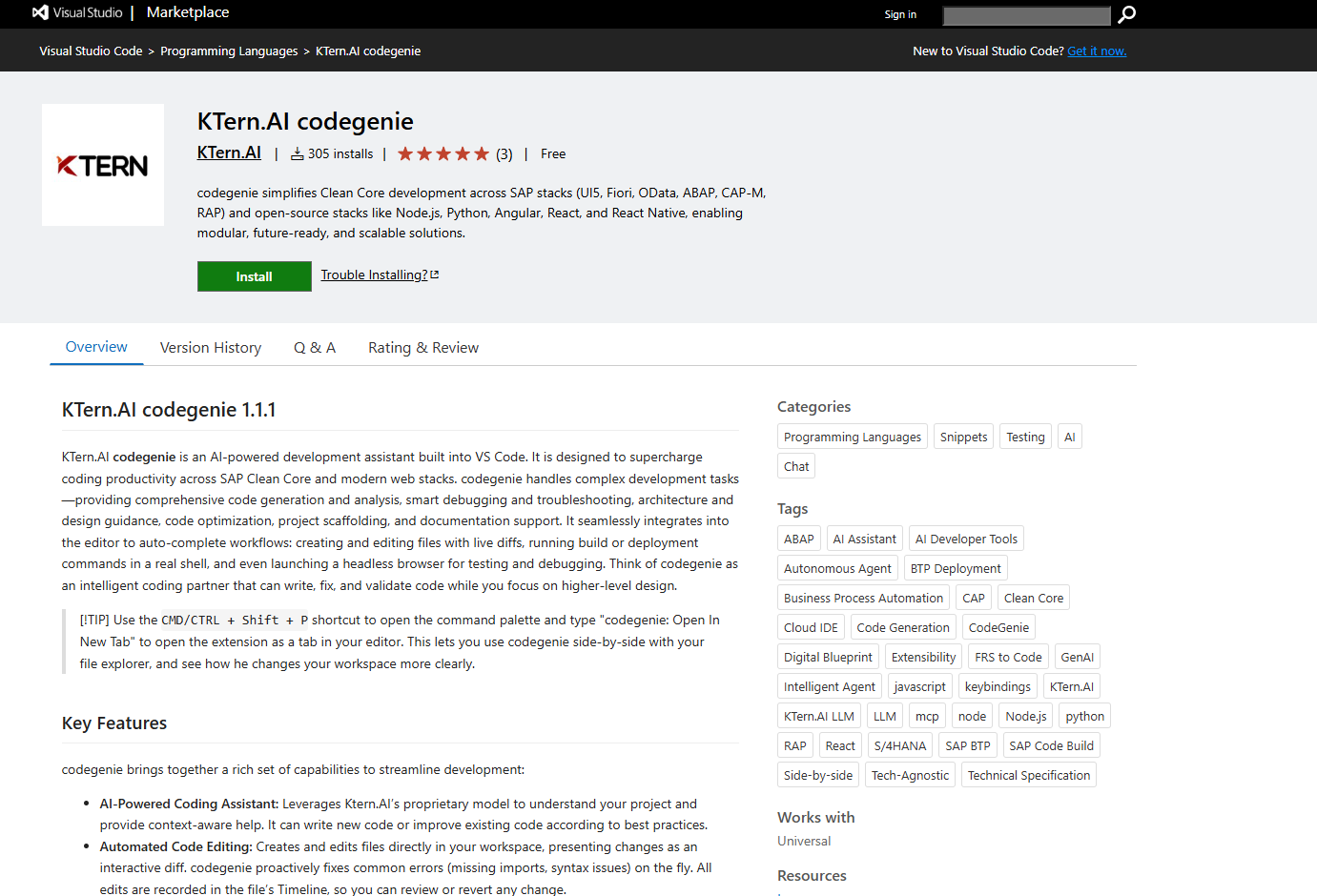Screen dimensions: 1317x896
Task: Click the KTern extension logo thumbnail
Action: (103, 165)
